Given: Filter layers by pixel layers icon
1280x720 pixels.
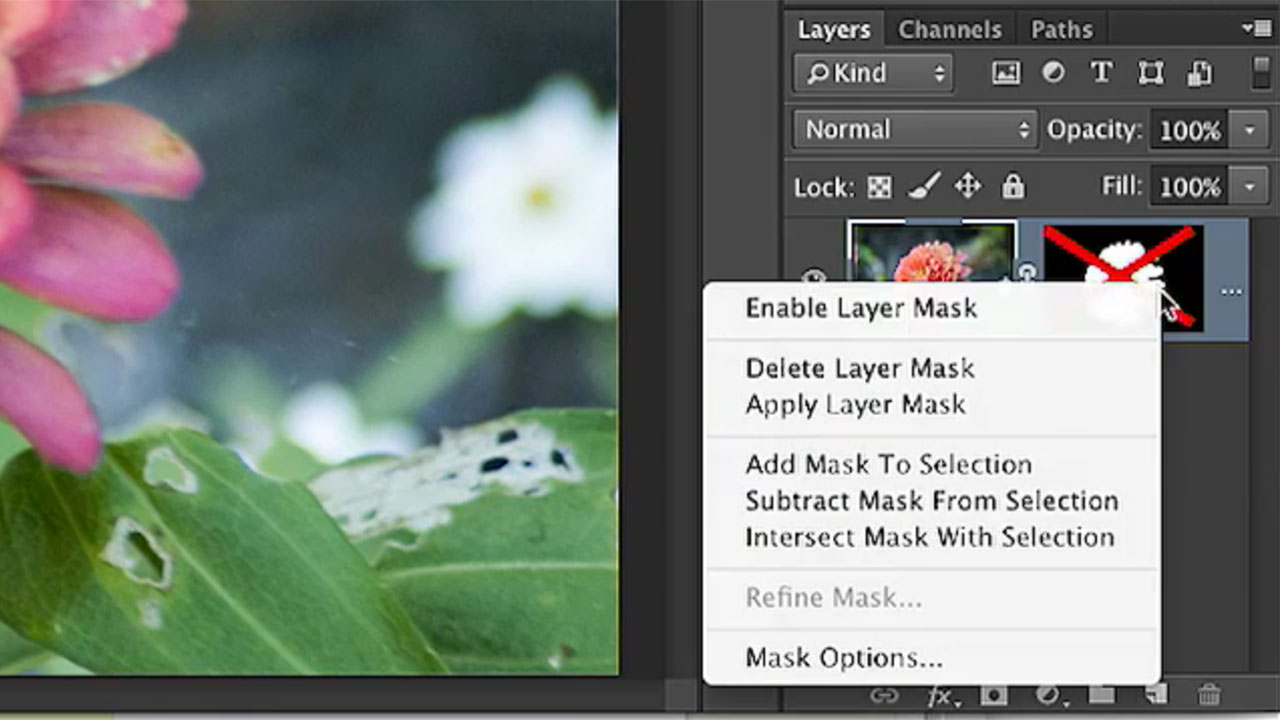Looking at the screenshot, I should click(x=1005, y=72).
